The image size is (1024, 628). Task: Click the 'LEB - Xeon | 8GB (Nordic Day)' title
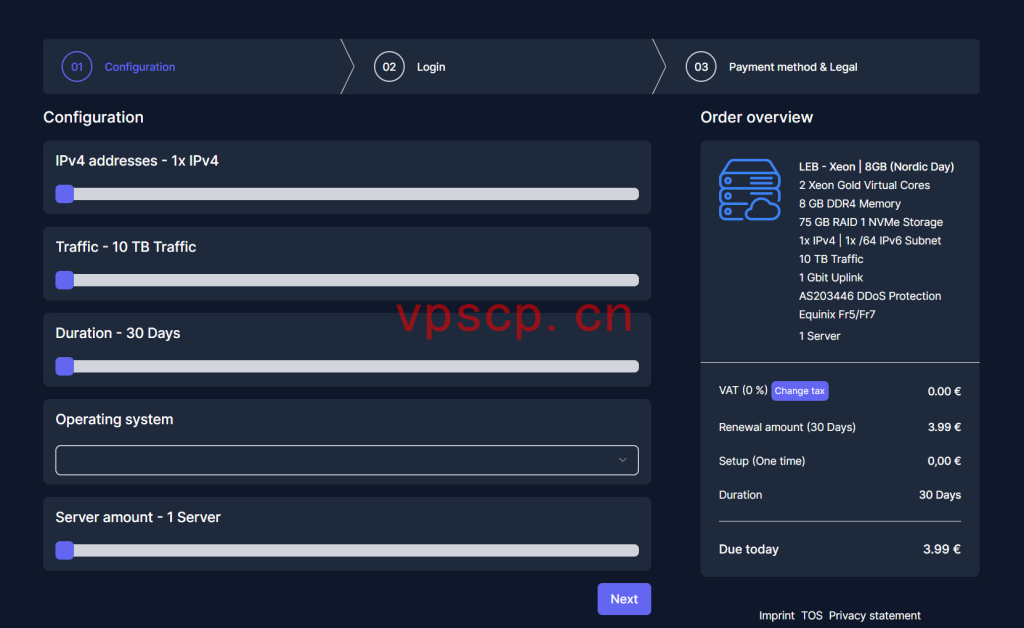coord(876,166)
